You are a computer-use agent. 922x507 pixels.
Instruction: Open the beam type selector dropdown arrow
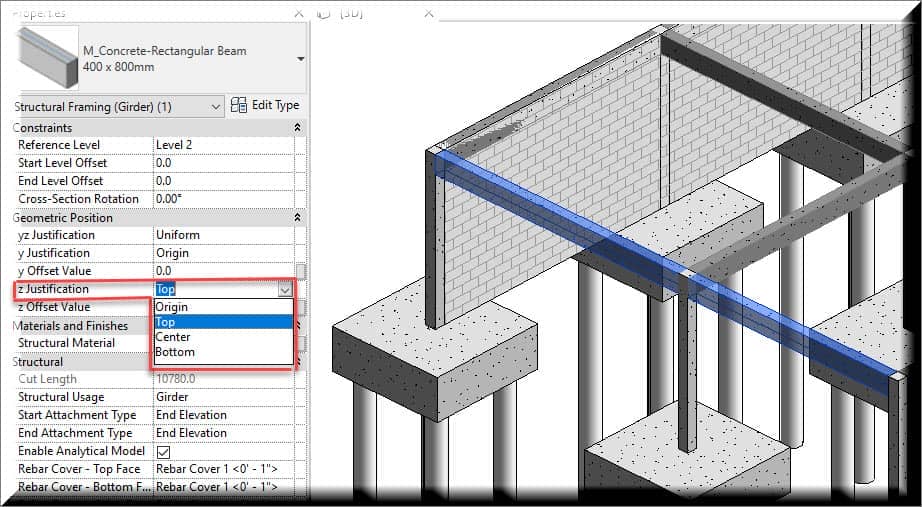(x=301, y=59)
